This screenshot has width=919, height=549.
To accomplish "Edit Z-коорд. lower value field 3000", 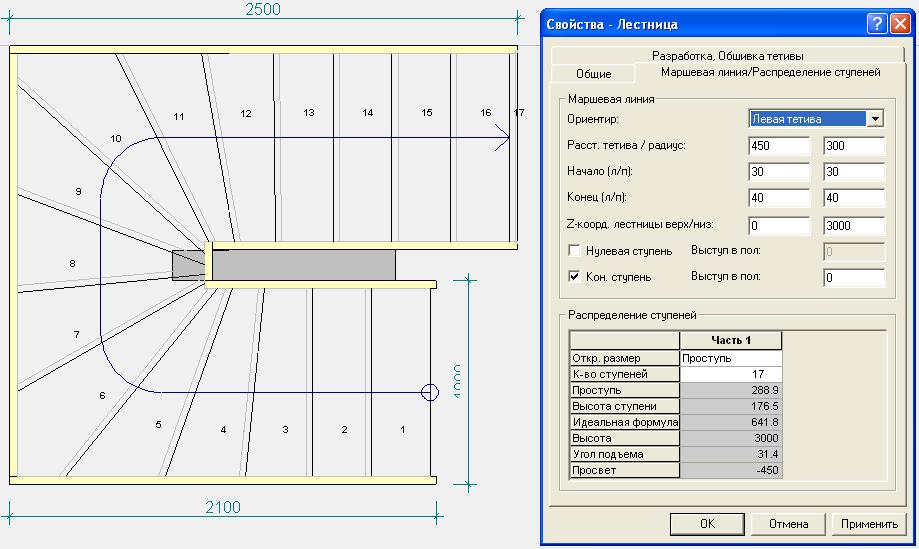I will (854, 226).
